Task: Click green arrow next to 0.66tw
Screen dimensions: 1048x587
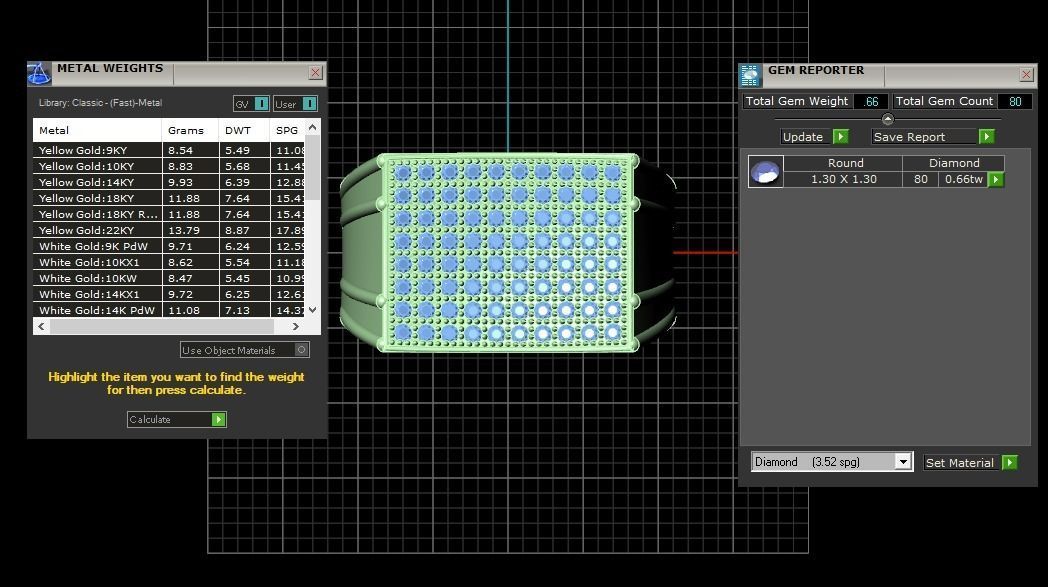Action: tap(996, 179)
